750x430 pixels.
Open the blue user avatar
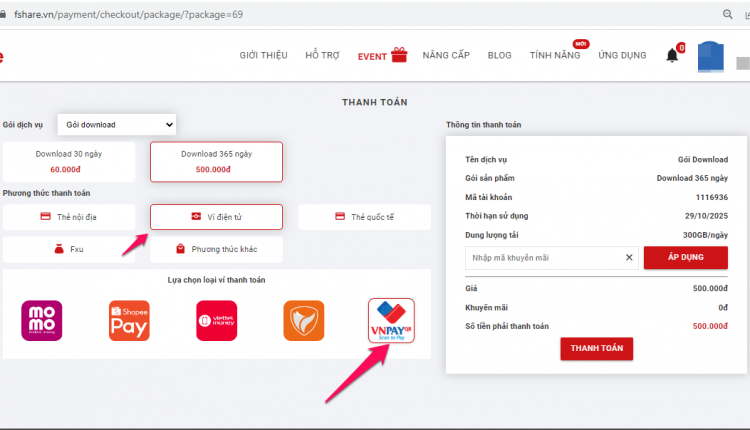[x=711, y=56]
